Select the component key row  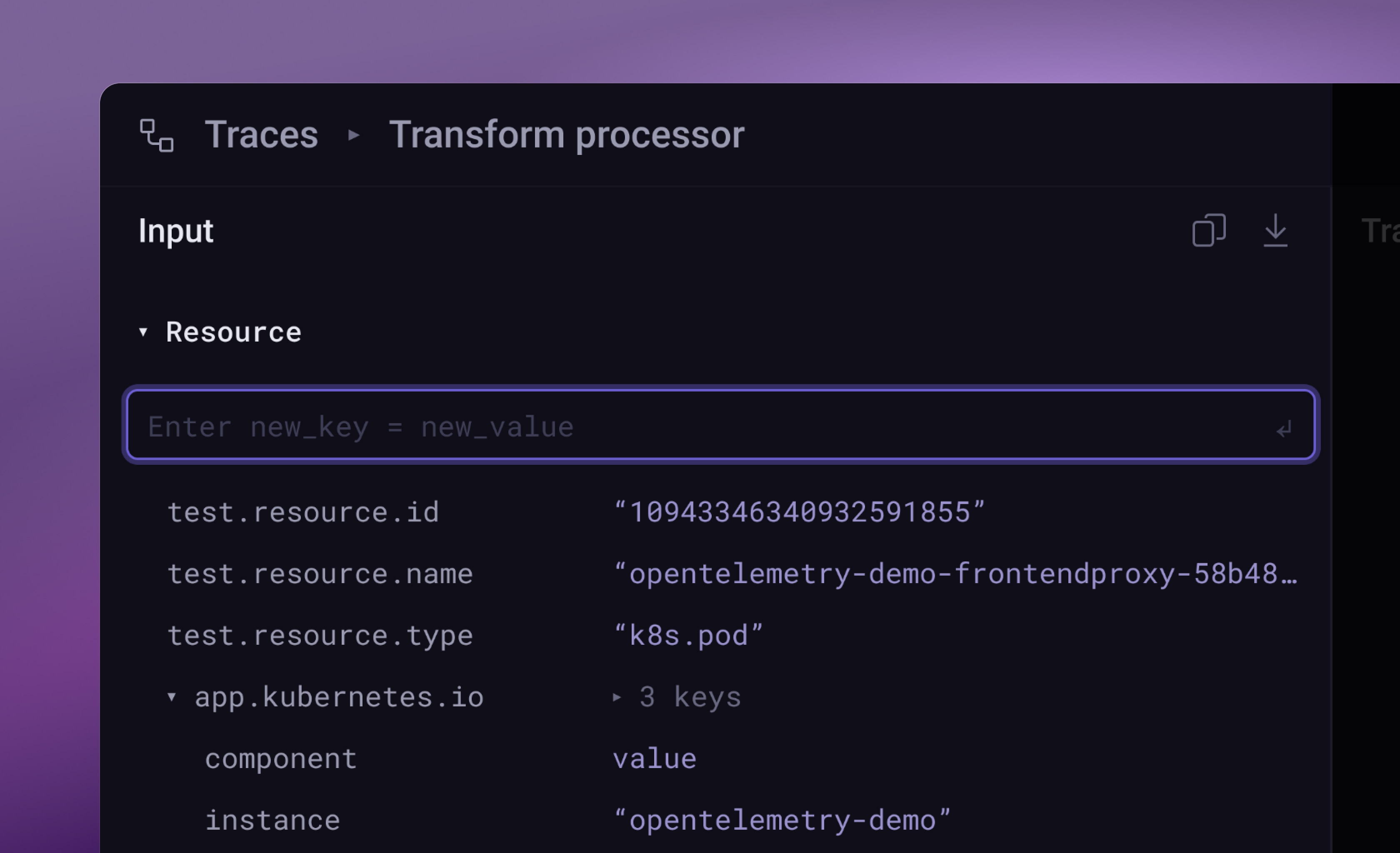pos(281,759)
